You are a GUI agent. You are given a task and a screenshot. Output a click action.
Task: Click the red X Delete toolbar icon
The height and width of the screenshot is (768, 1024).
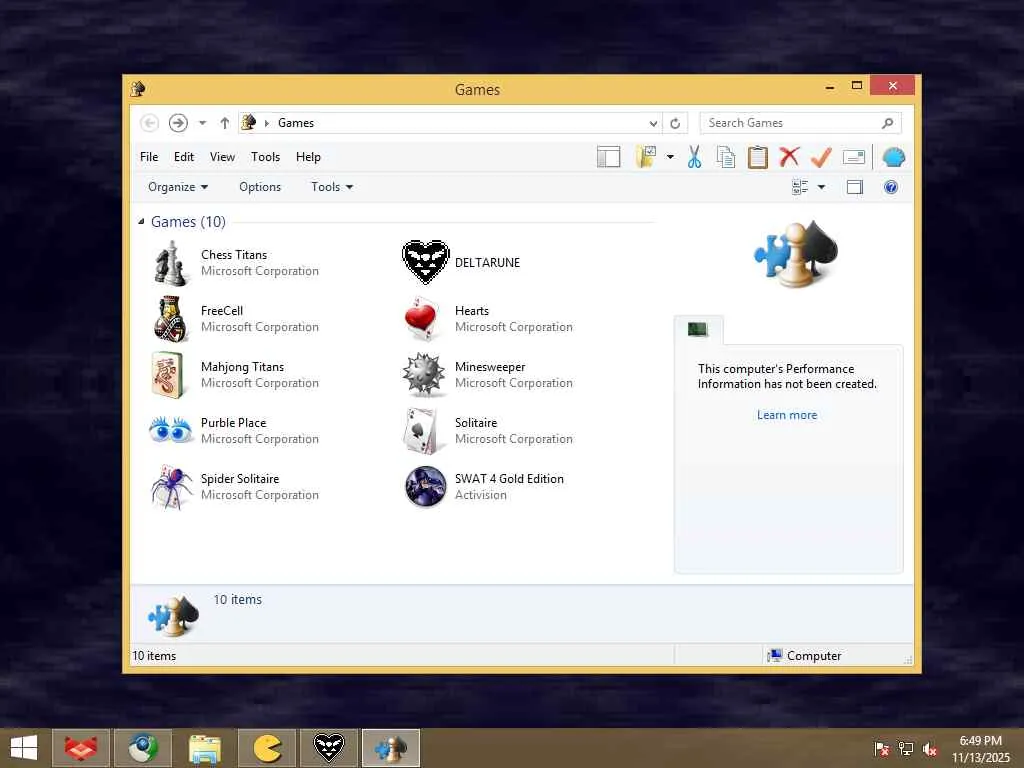pos(790,157)
